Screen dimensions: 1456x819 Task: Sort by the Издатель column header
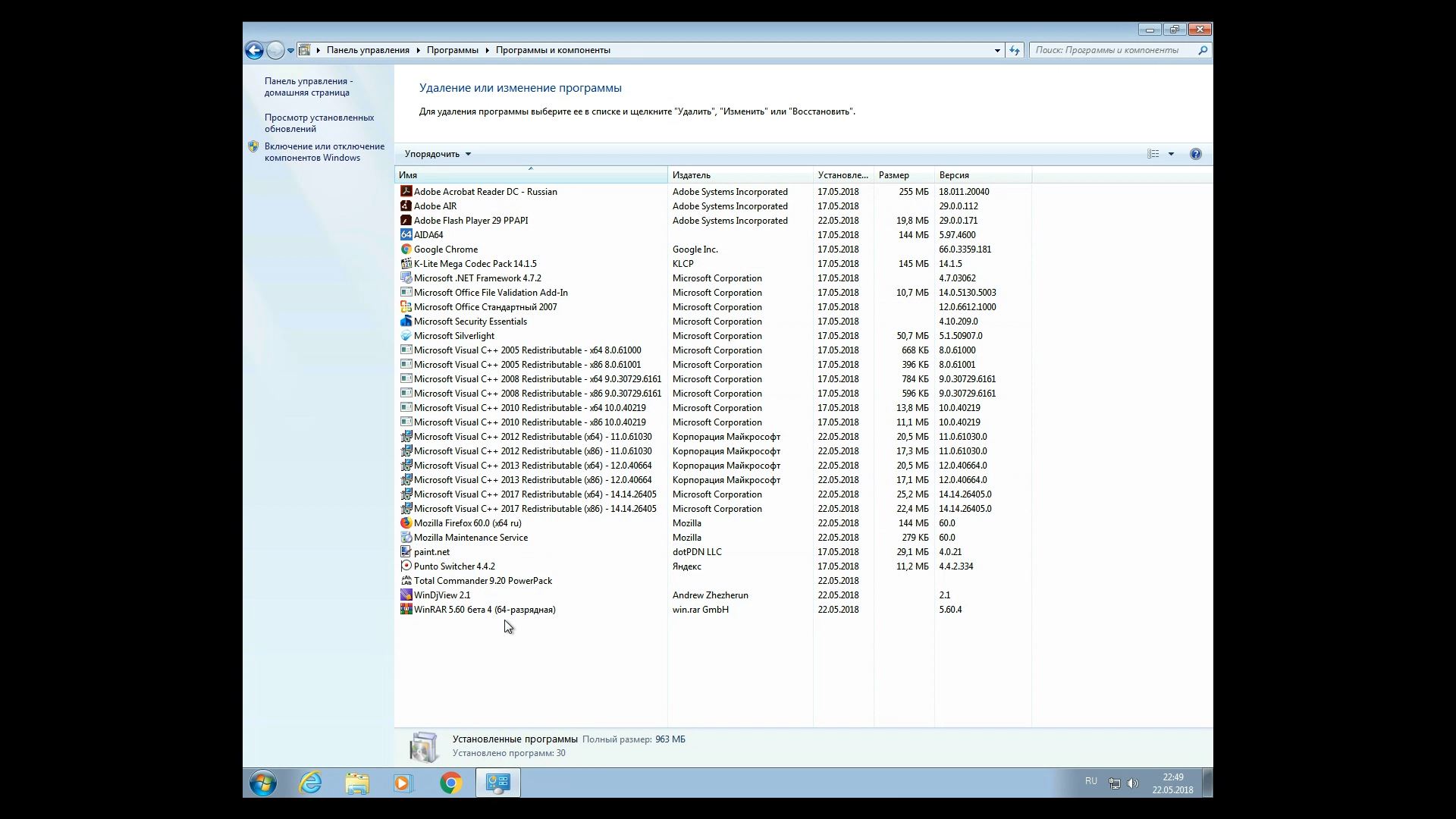click(x=740, y=175)
